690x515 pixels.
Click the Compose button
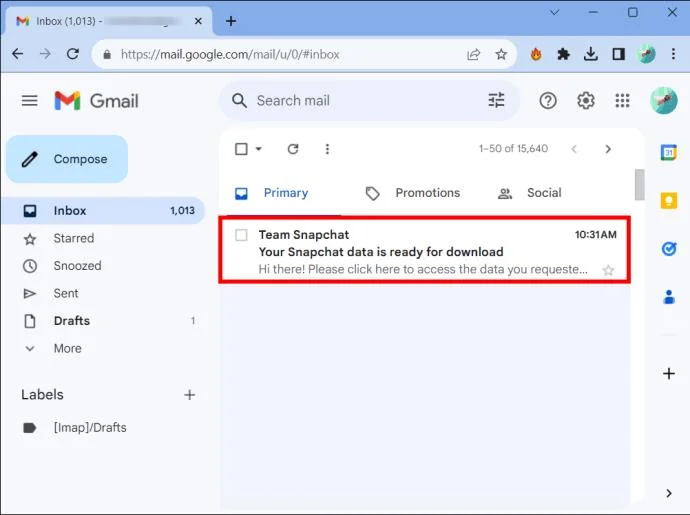(67, 159)
